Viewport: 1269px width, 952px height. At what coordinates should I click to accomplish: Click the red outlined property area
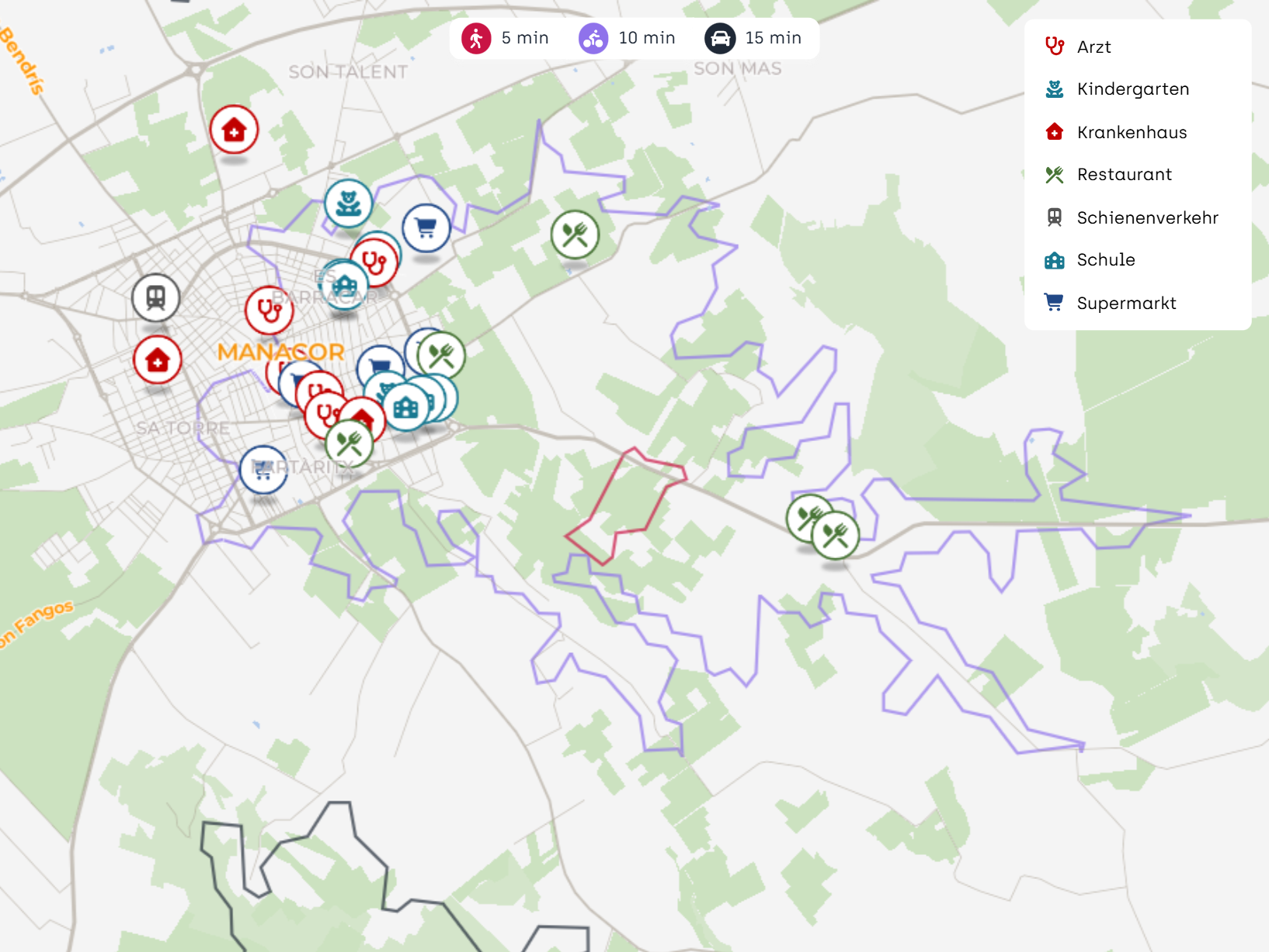pos(625,505)
